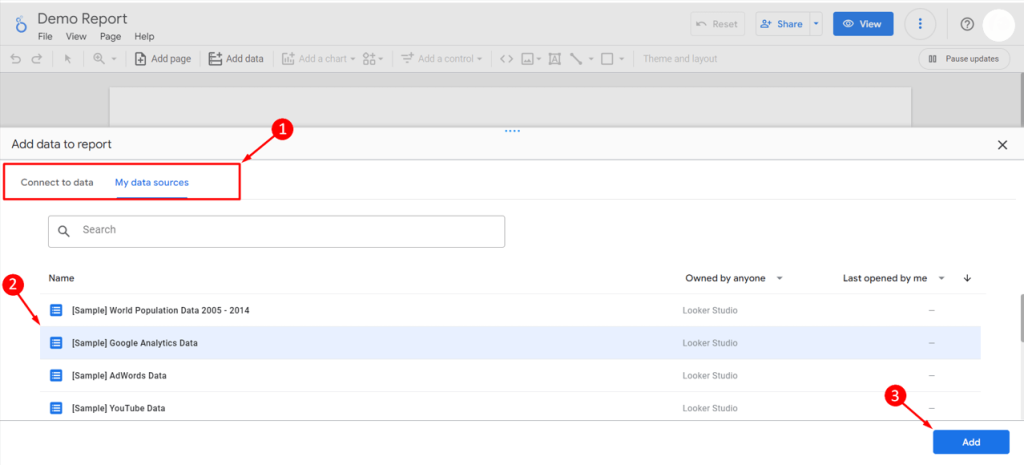The width and height of the screenshot is (1024, 465).
Task: Close the Add data to report panel
Action: pyautogui.click(x=1002, y=145)
